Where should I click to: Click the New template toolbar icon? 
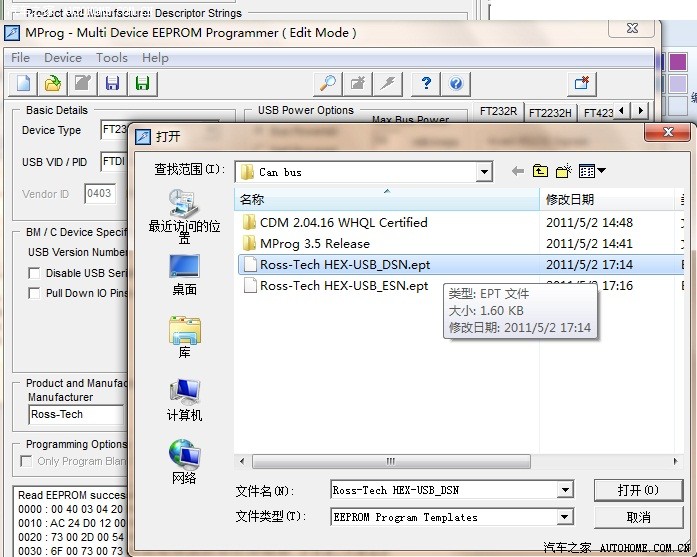pos(24,83)
